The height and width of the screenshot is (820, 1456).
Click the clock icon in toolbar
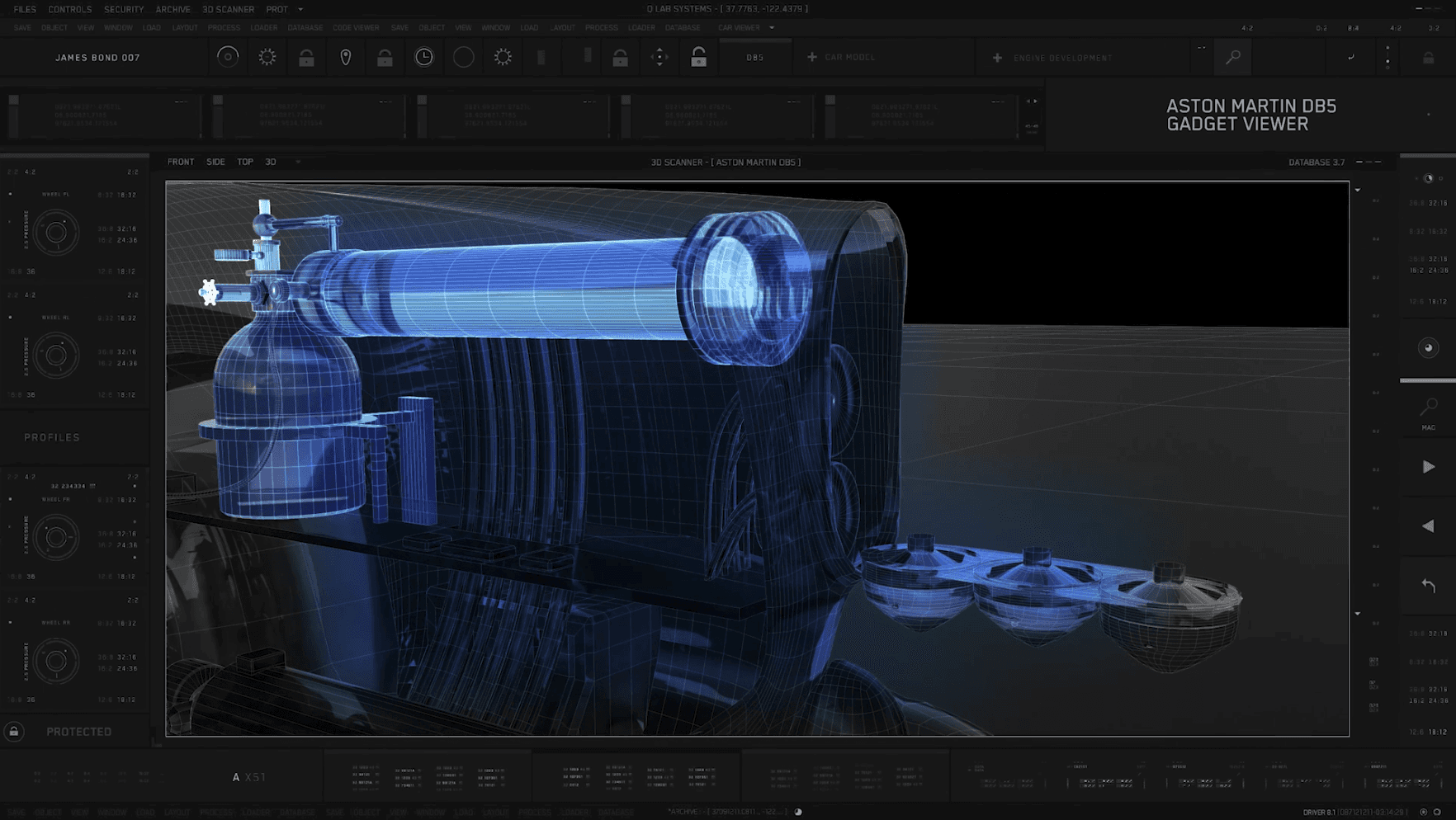tap(423, 57)
